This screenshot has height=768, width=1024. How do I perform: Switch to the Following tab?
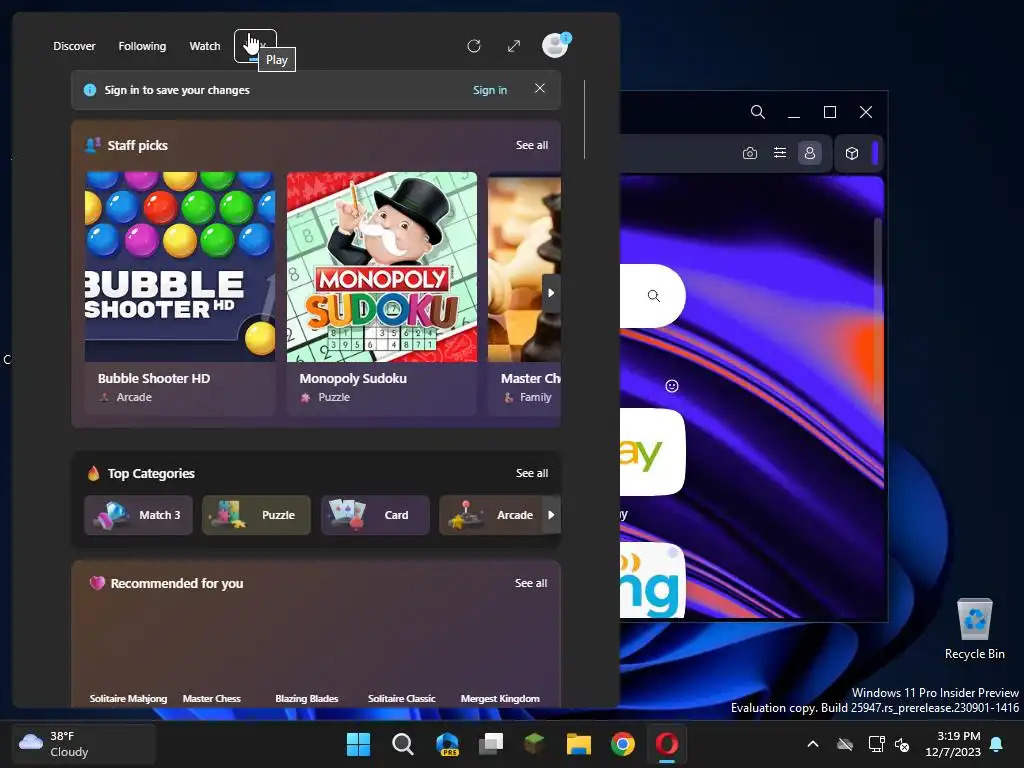pyautogui.click(x=142, y=46)
